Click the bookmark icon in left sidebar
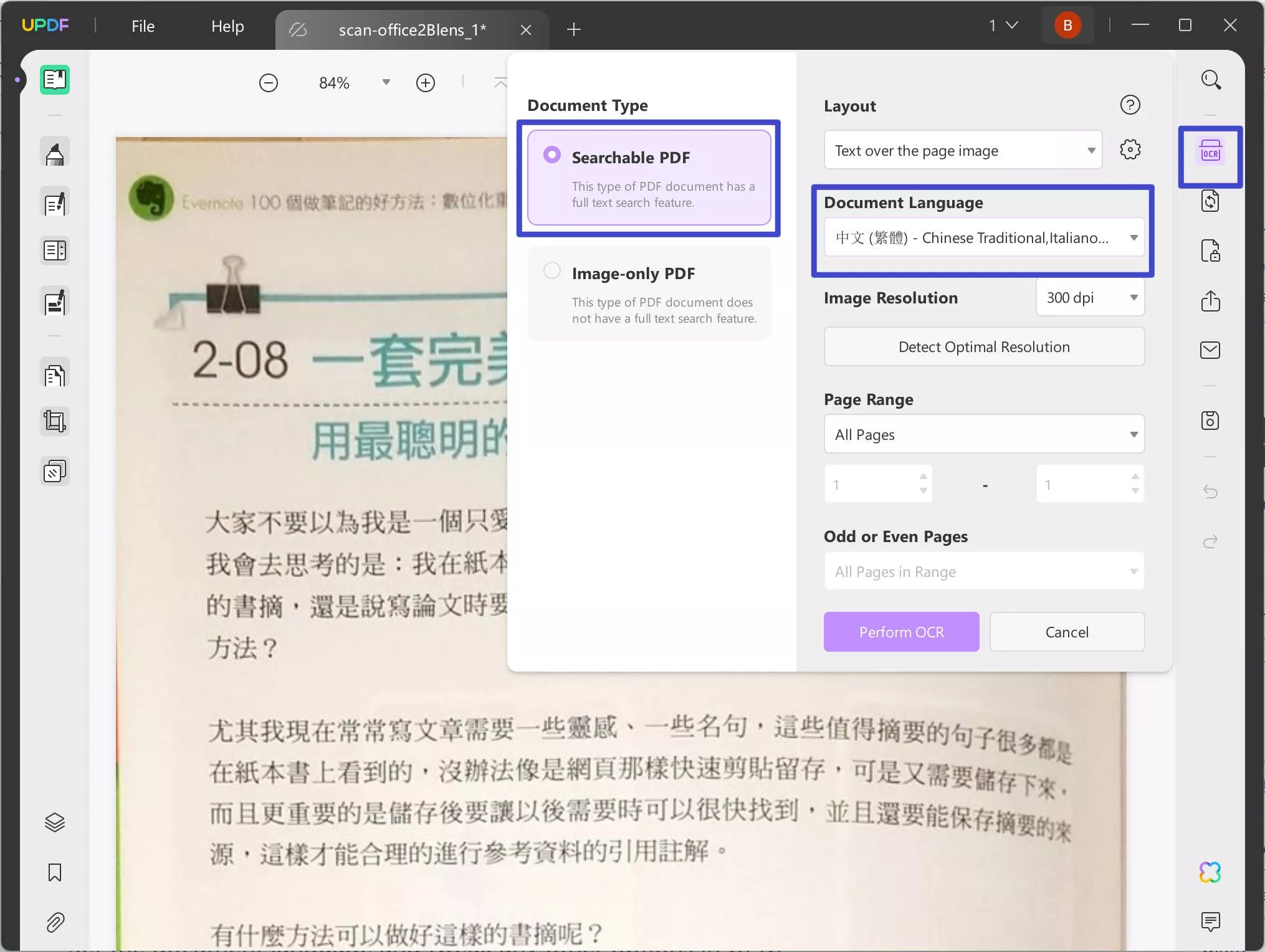The height and width of the screenshot is (952, 1265). (x=55, y=872)
